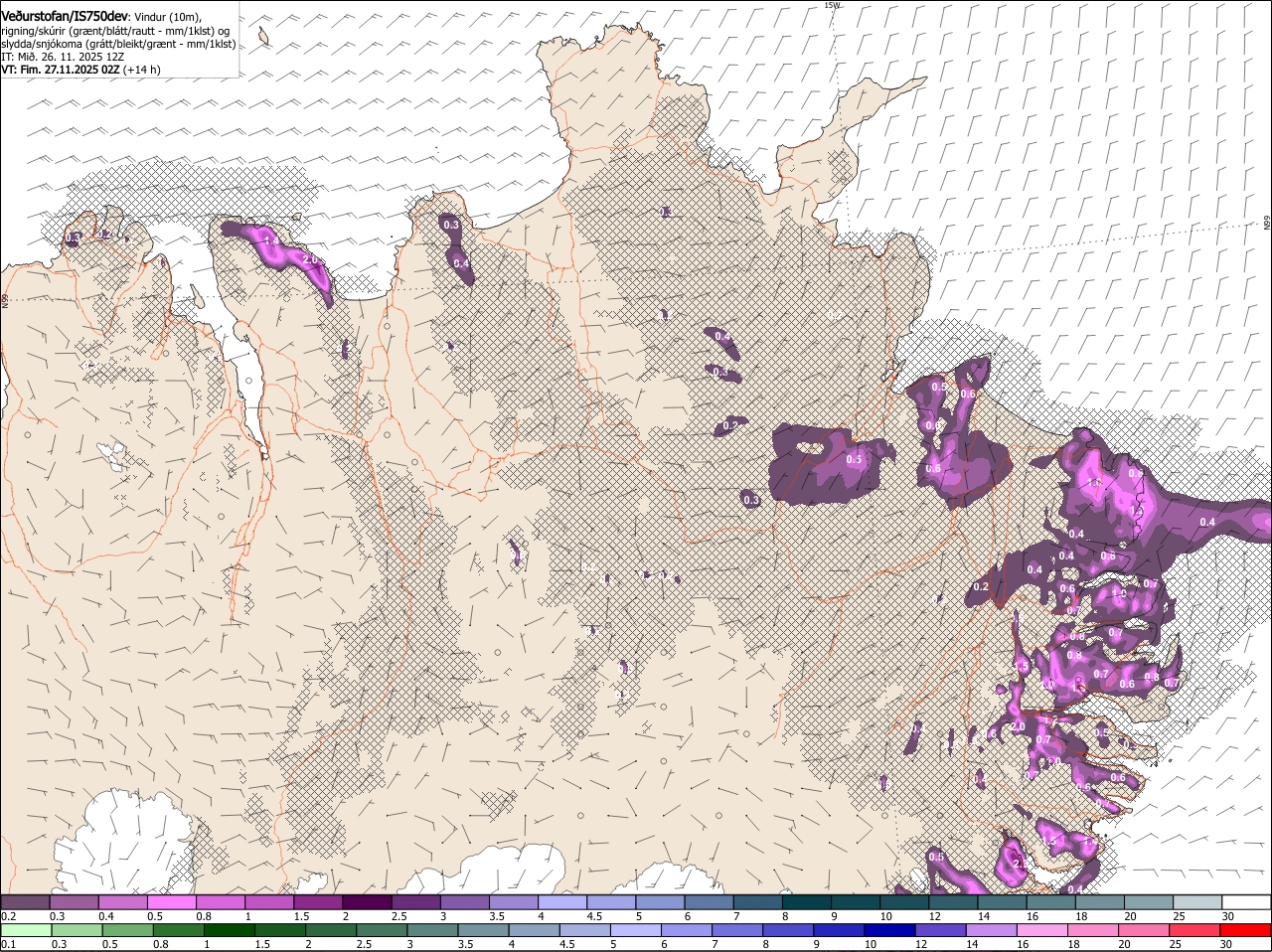This screenshot has width=1272, height=952.
Task: Click the "0.3" value on small round blob left of central patch
Action: coord(751,500)
